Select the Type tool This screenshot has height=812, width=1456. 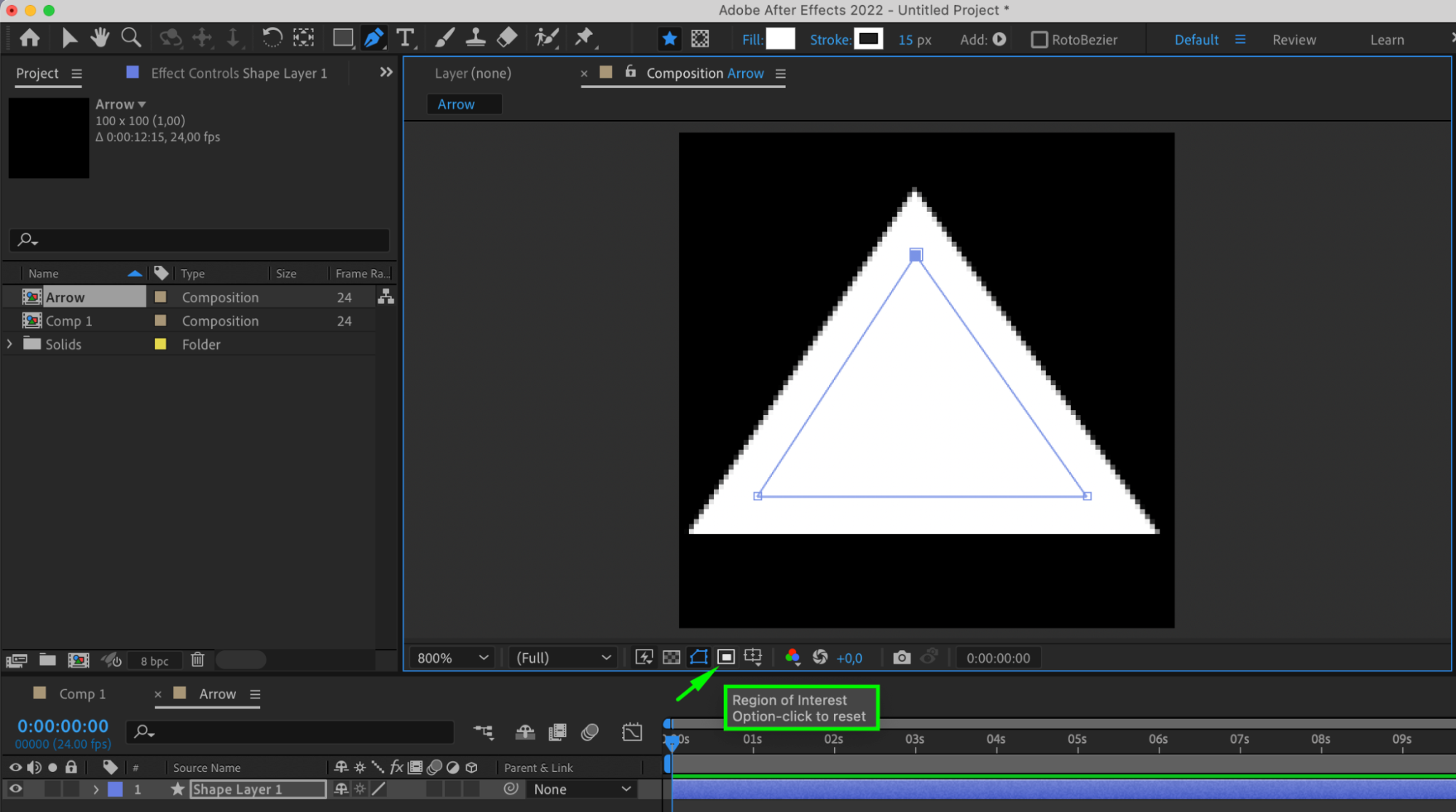(405, 38)
